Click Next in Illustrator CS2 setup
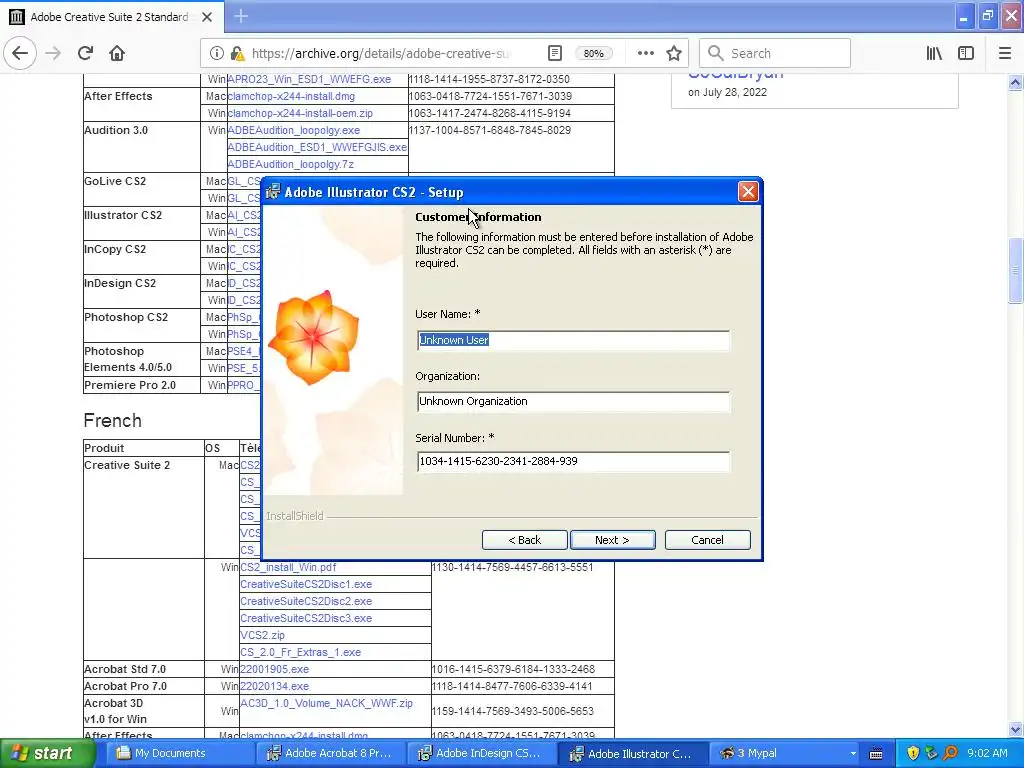This screenshot has width=1024, height=768. [x=613, y=540]
